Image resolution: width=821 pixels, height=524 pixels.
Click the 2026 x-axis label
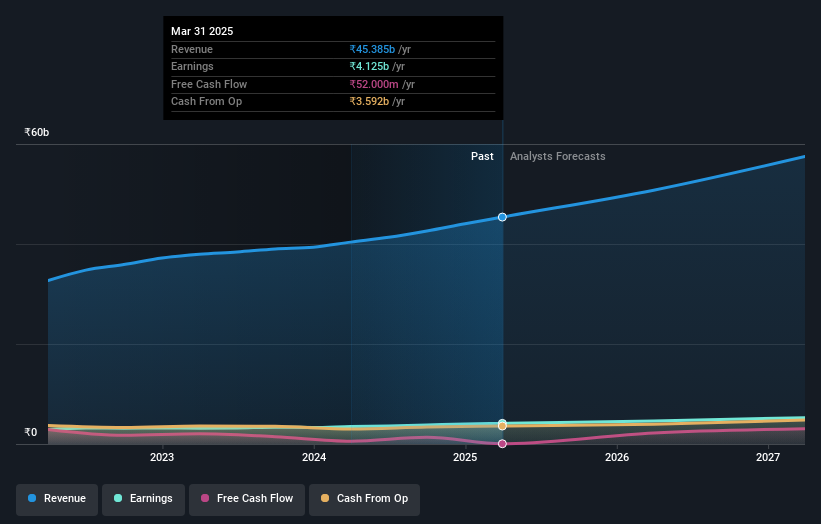[x=617, y=457]
